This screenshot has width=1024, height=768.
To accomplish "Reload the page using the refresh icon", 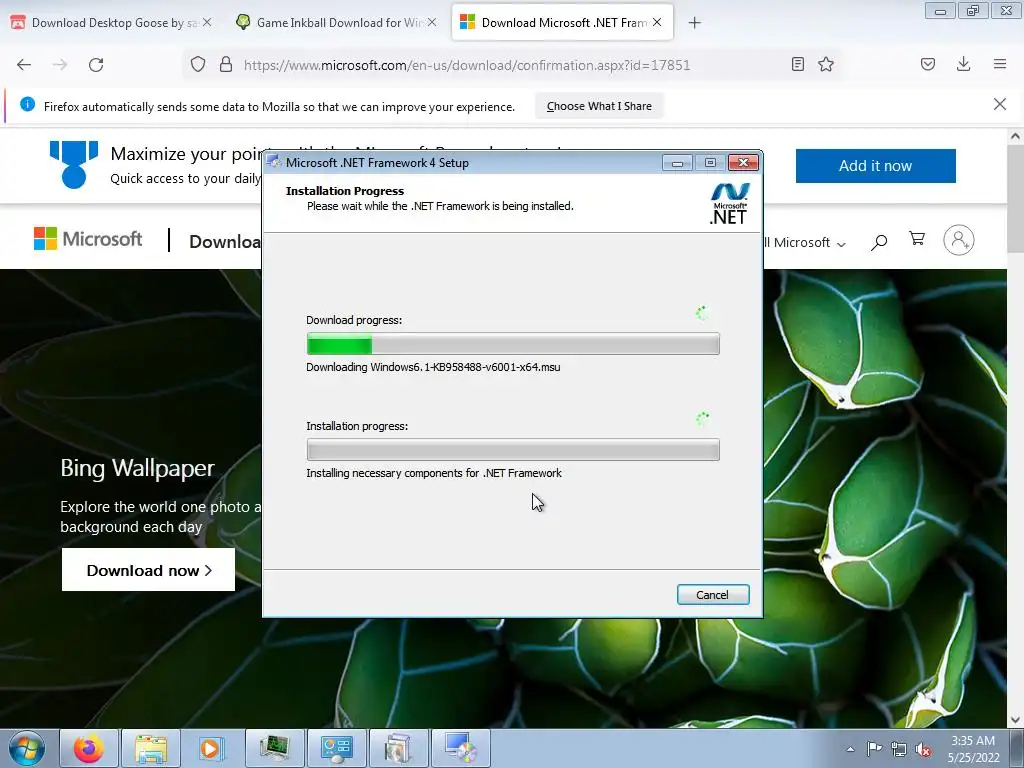I will [x=96, y=65].
